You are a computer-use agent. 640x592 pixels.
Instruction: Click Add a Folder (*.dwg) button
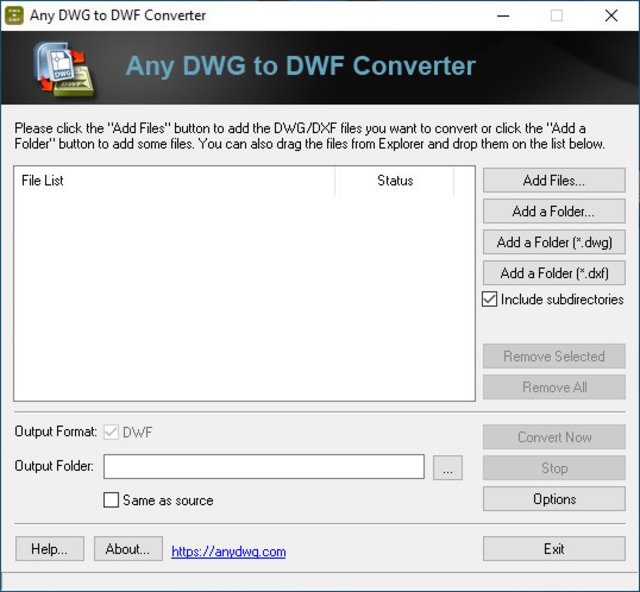pos(554,242)
